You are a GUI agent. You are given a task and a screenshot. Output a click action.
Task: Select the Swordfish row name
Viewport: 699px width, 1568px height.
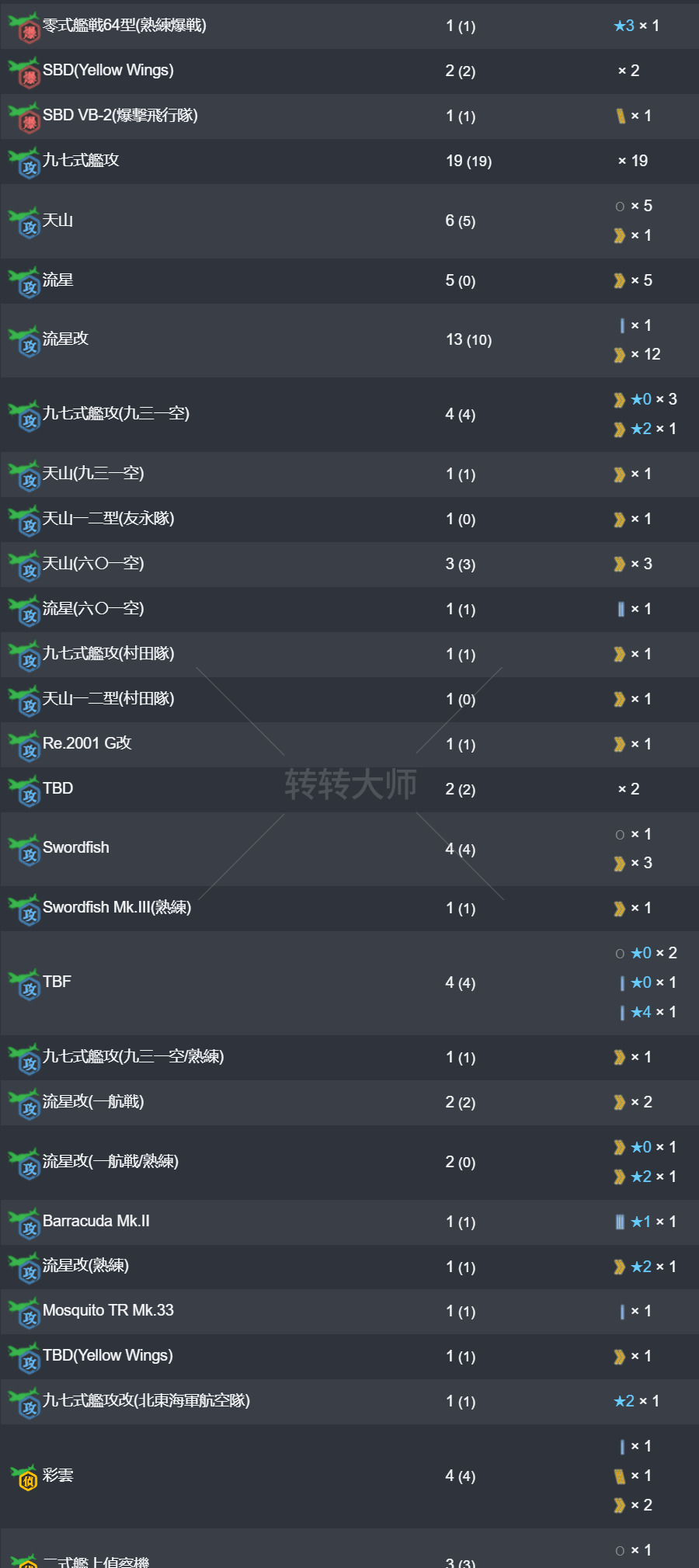tap(75, 847)
